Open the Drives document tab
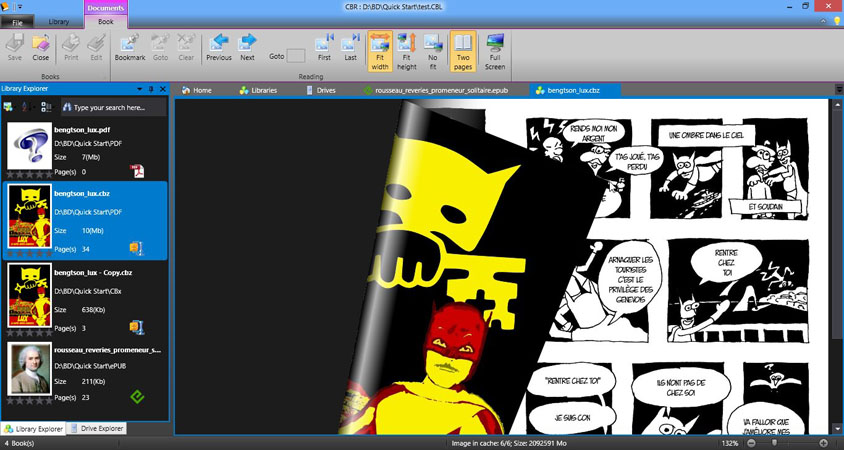The height and width of the screenshot is (450, 844). coord(321,90)
